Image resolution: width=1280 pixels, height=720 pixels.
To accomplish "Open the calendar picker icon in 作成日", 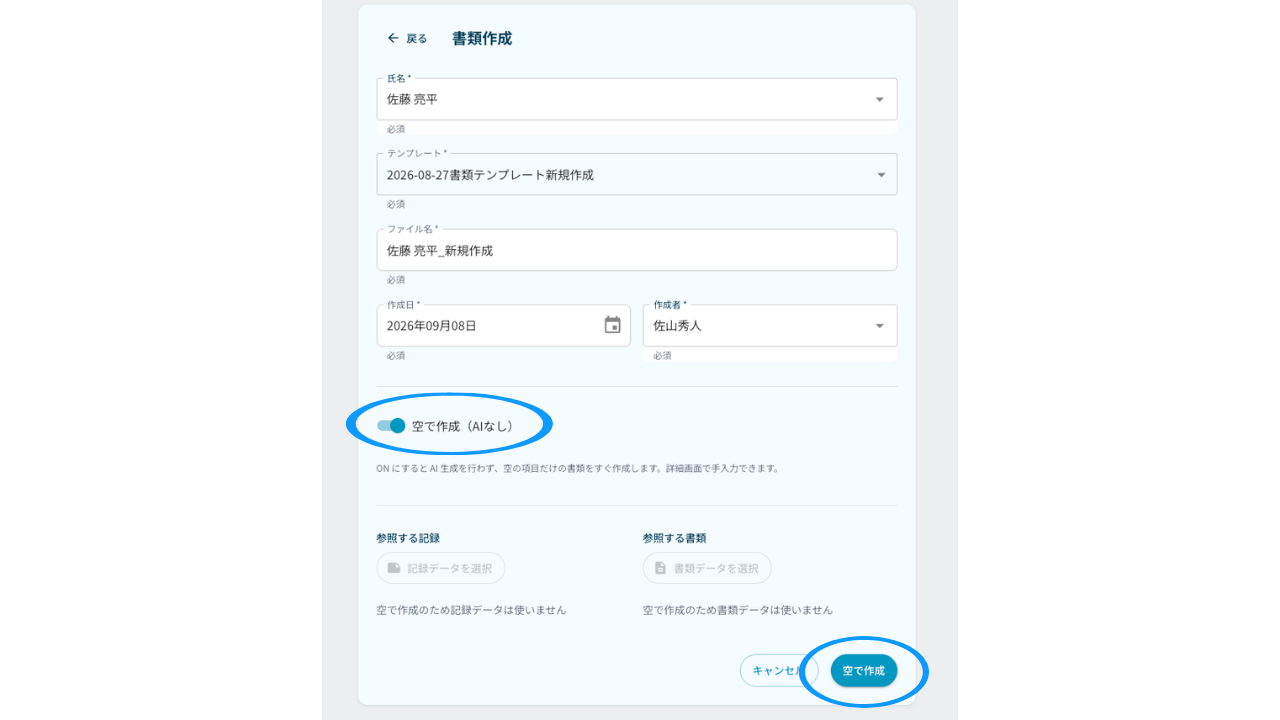I will [x=613, y=325].
